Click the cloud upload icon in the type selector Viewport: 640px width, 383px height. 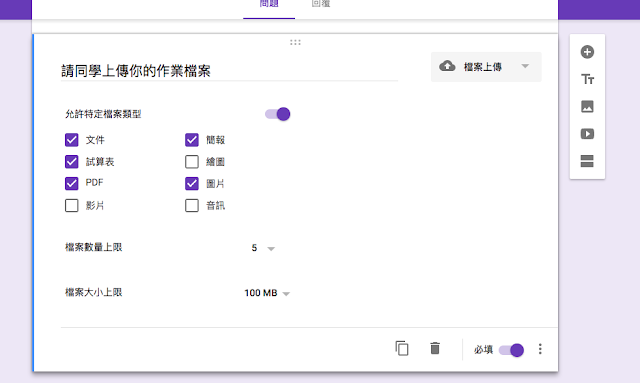(447, 66)
